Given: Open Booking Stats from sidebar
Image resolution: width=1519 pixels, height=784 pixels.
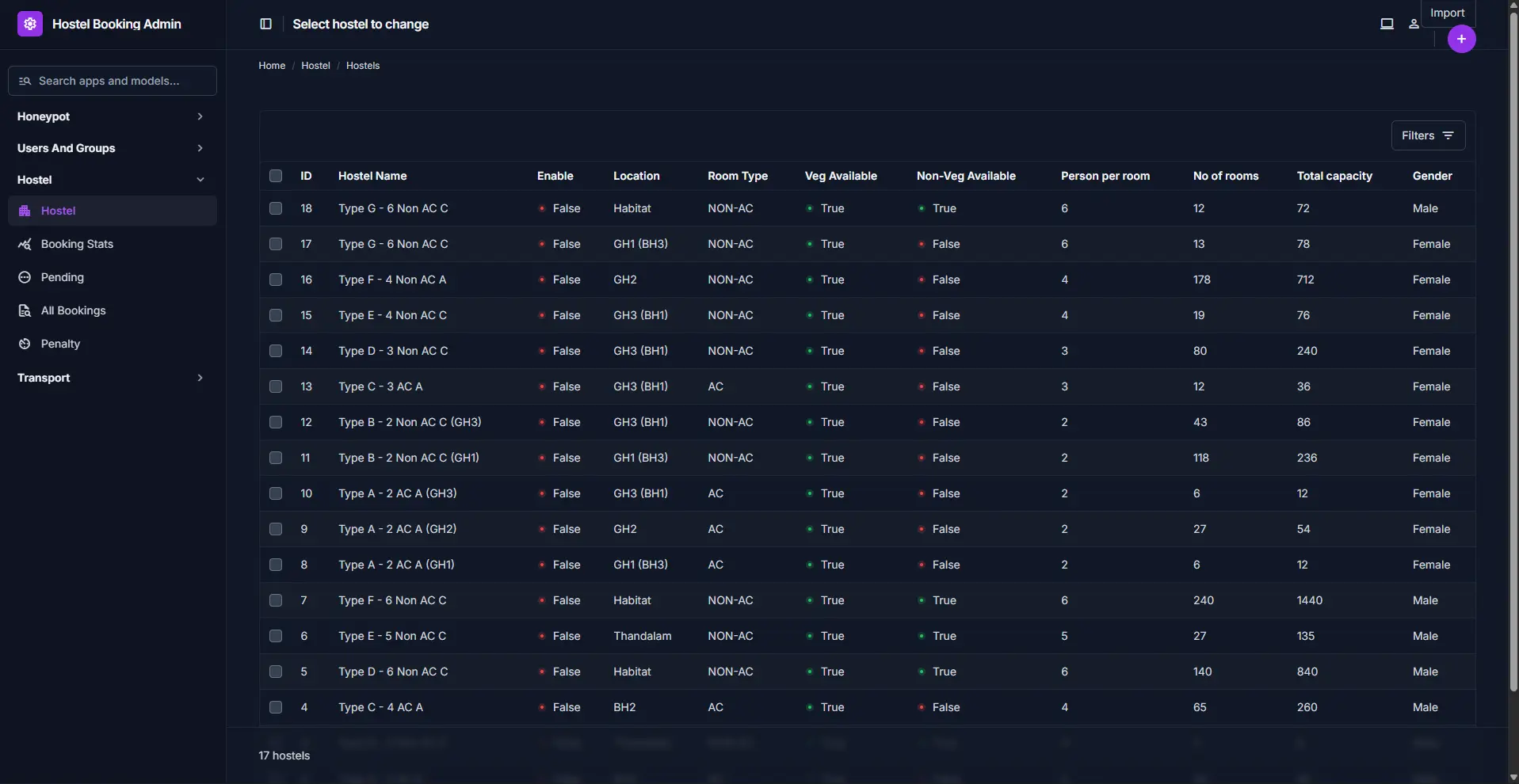Looking at the screenshot, I should [x=77, y=244].
